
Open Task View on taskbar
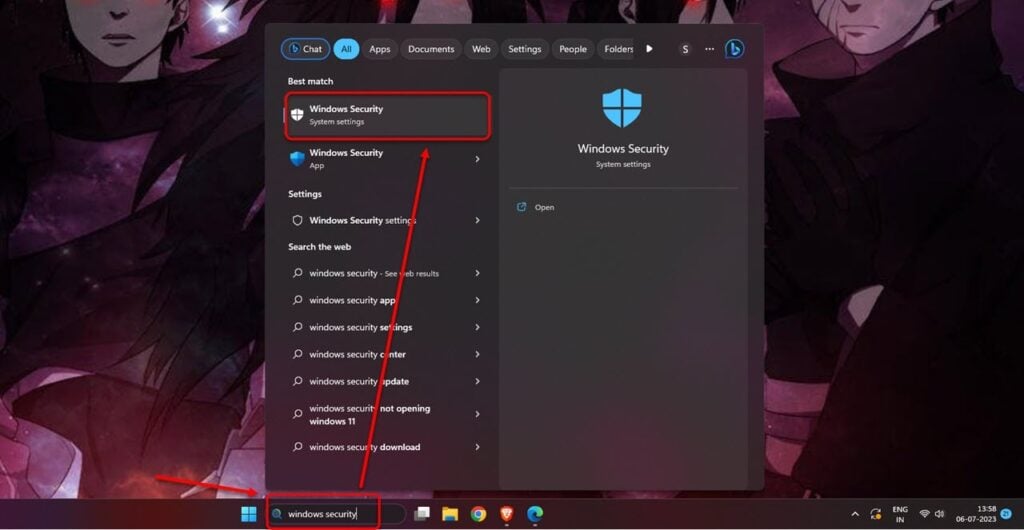click(422, 514)
